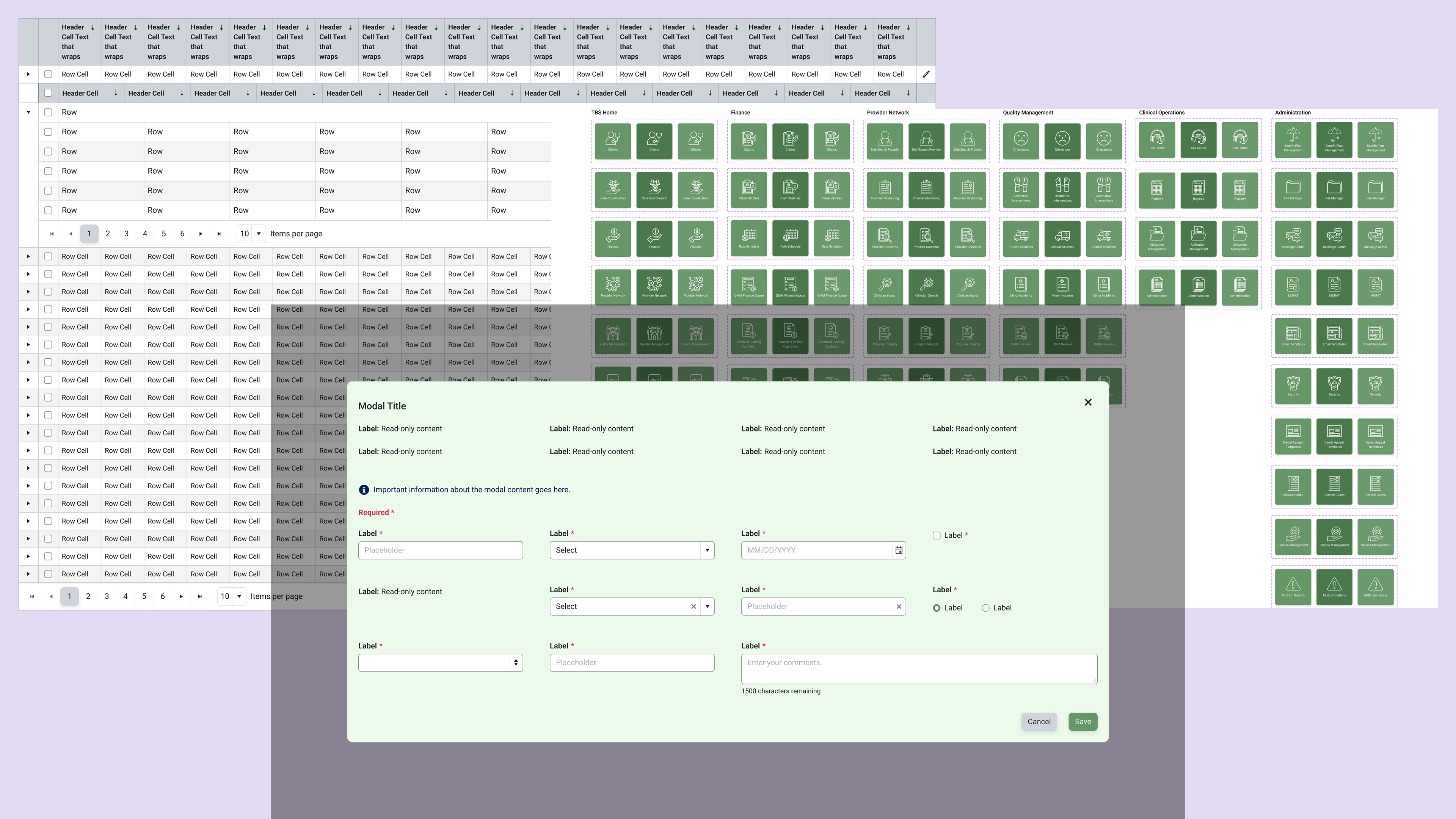The image size is (1456, 819).
Task: Open the dark Critical Incidents tile
Action: point(1062,238)
